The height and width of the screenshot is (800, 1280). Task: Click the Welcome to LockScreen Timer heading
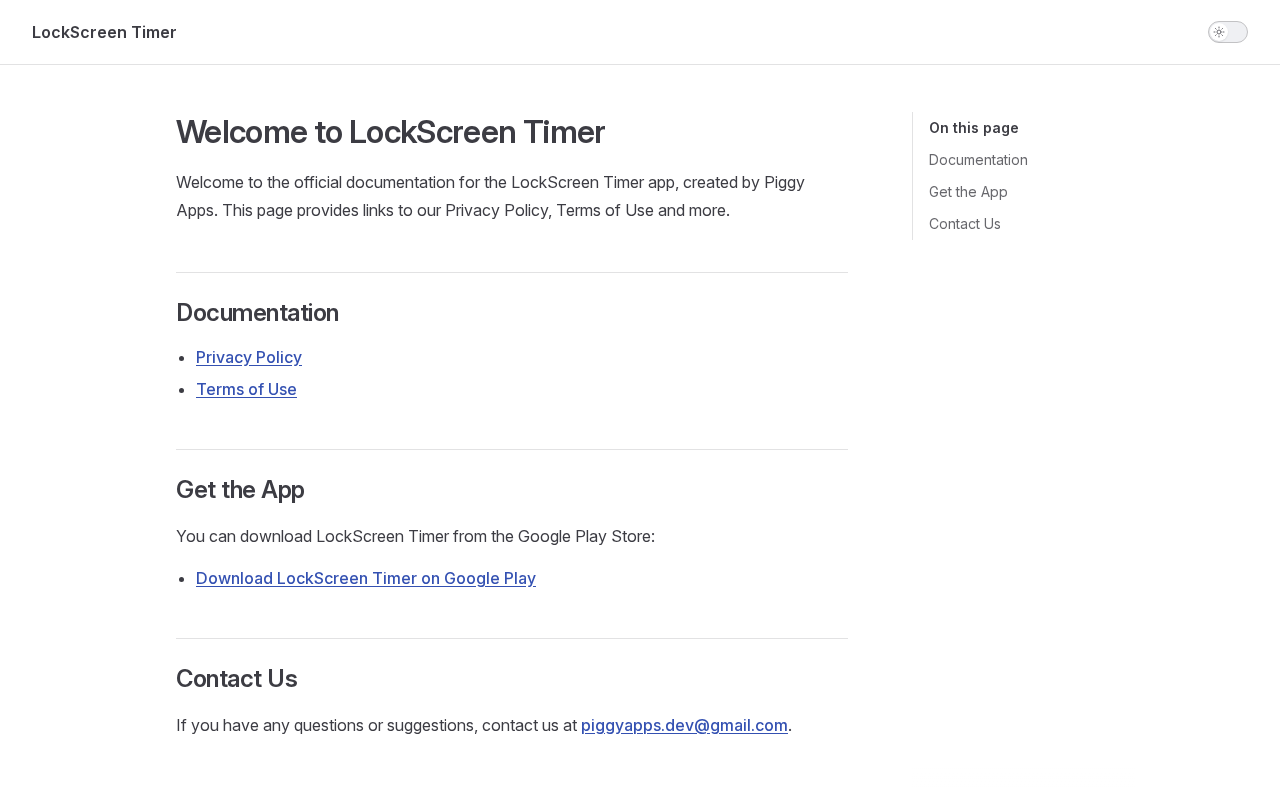click(x=390, y=132)
